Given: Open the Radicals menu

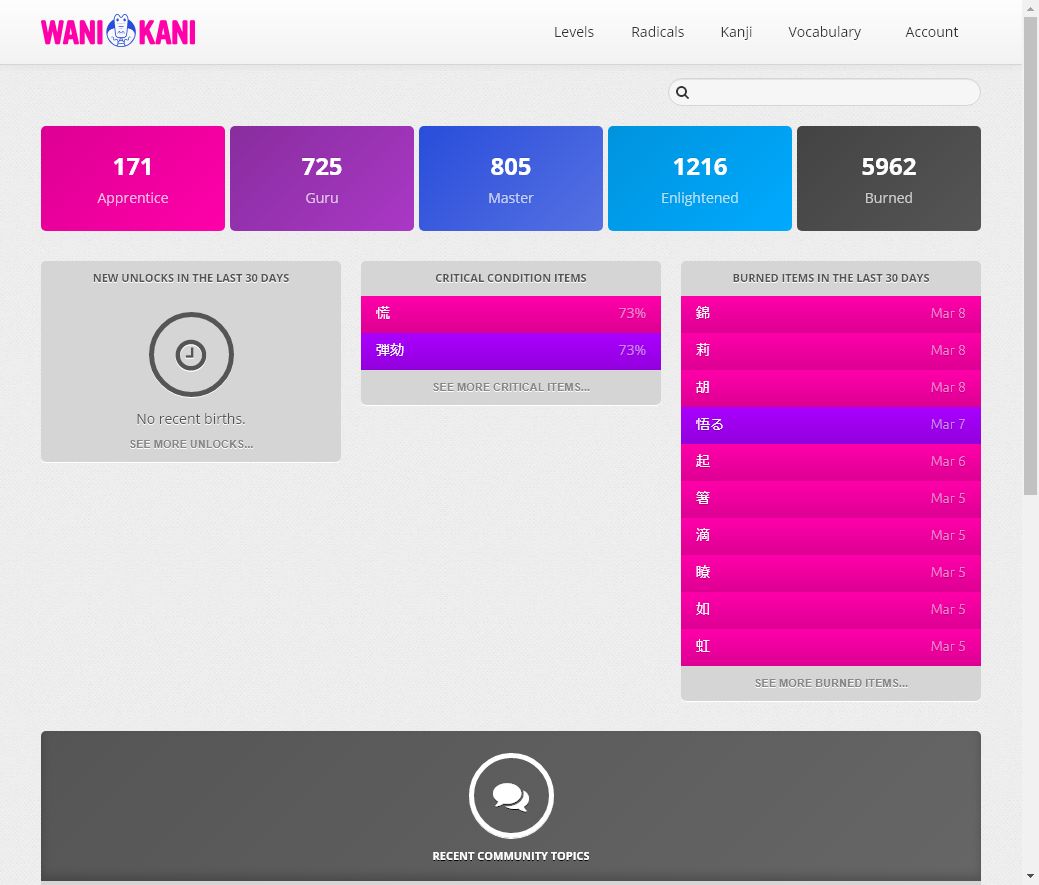Looking at the screenshot, I should (657, 31).
